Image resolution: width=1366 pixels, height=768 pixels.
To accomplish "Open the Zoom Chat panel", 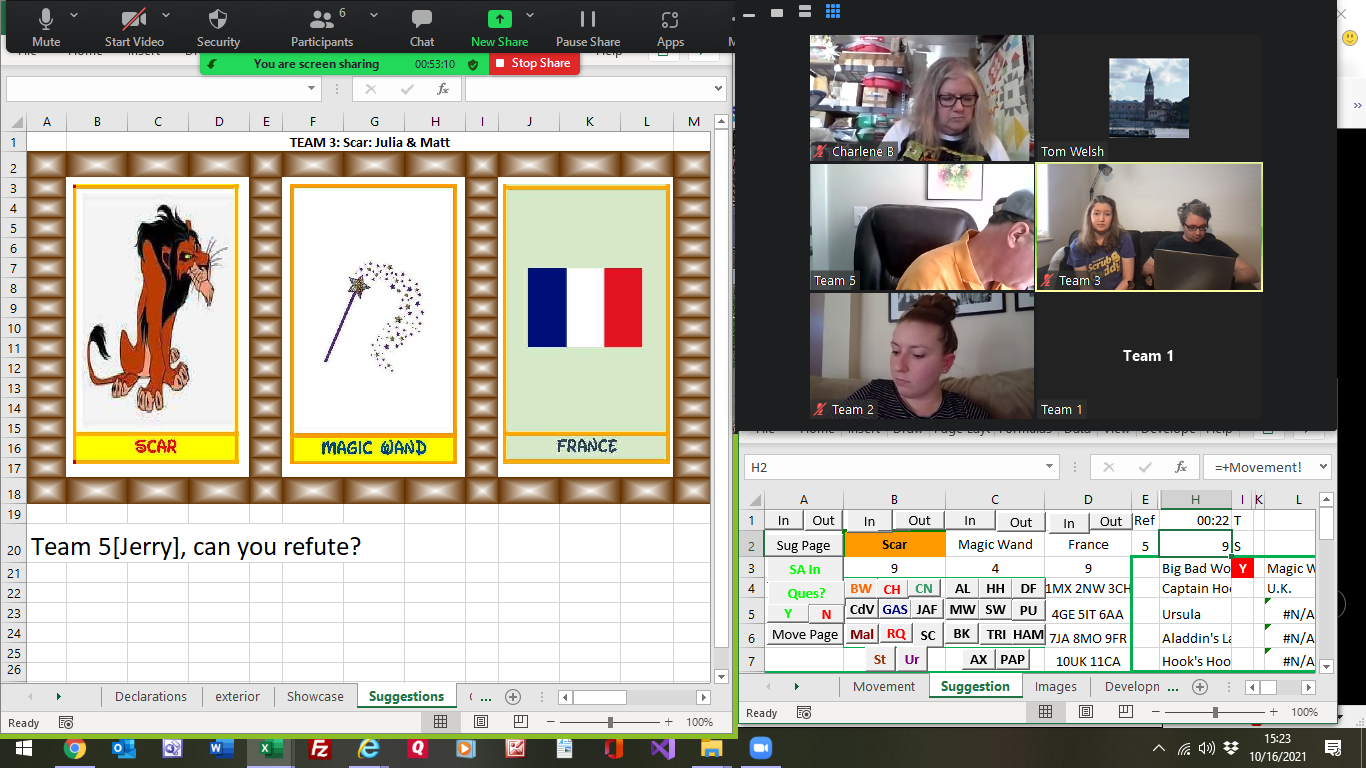I will tap(422, 19).
